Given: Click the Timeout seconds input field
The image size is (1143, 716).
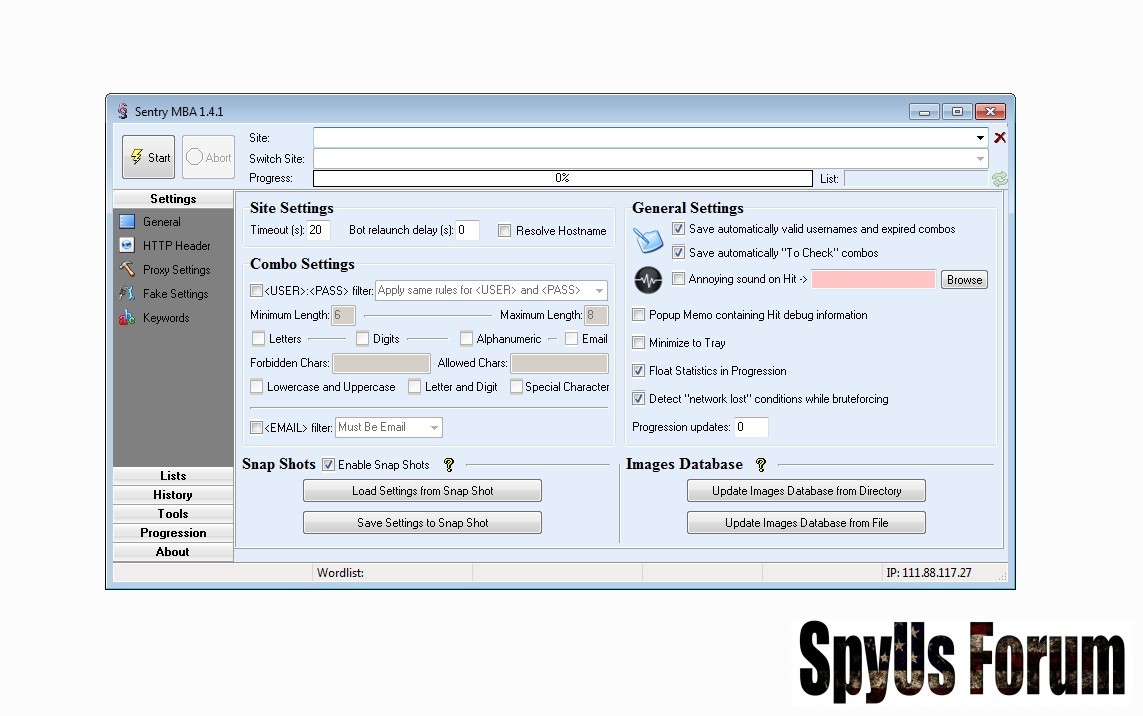Looking at the screenshot, I should click(318, 231).
